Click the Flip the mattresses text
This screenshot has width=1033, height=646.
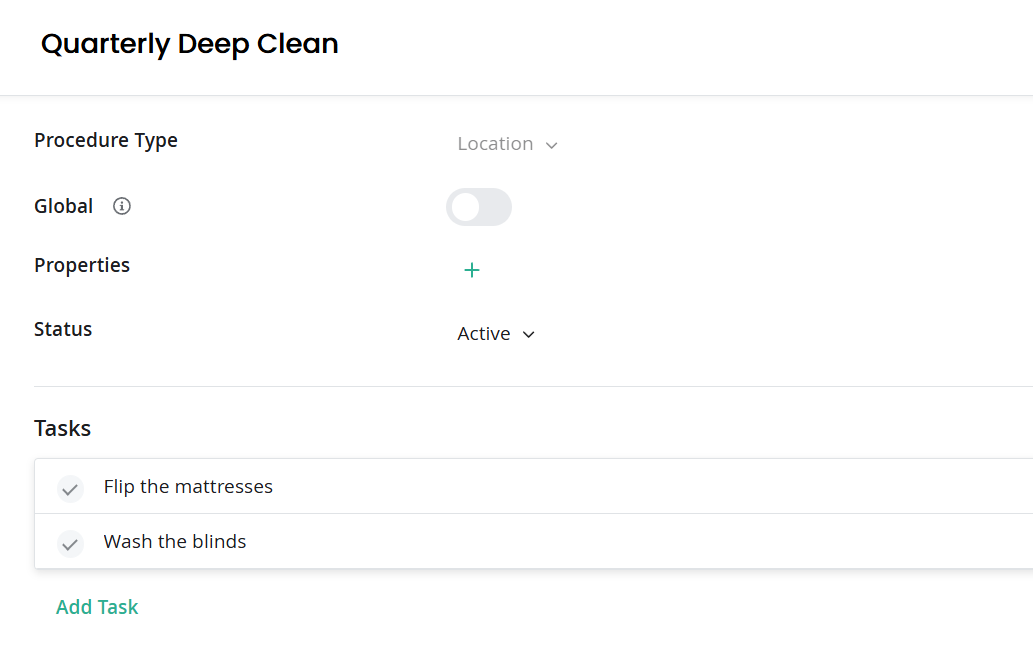(x=188, y=487)
